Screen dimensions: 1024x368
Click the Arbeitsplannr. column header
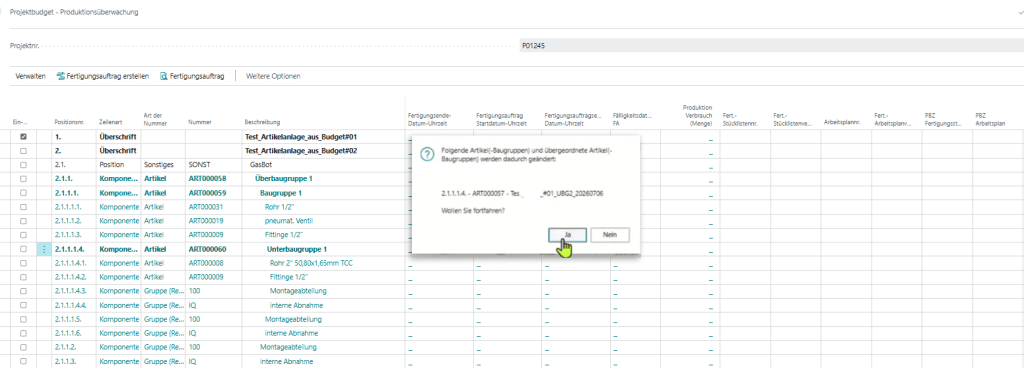coord(842,122)
